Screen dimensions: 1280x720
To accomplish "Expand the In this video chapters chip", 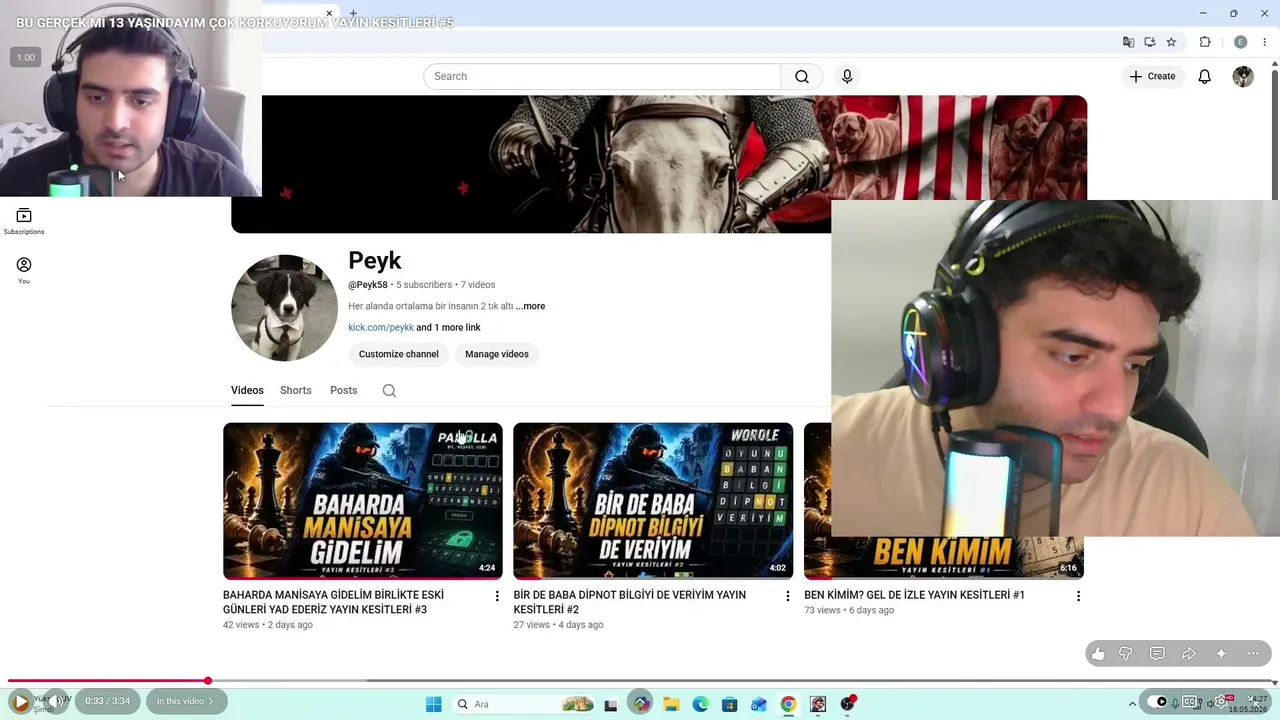I will pyautogui.click(x=187, y=701).
